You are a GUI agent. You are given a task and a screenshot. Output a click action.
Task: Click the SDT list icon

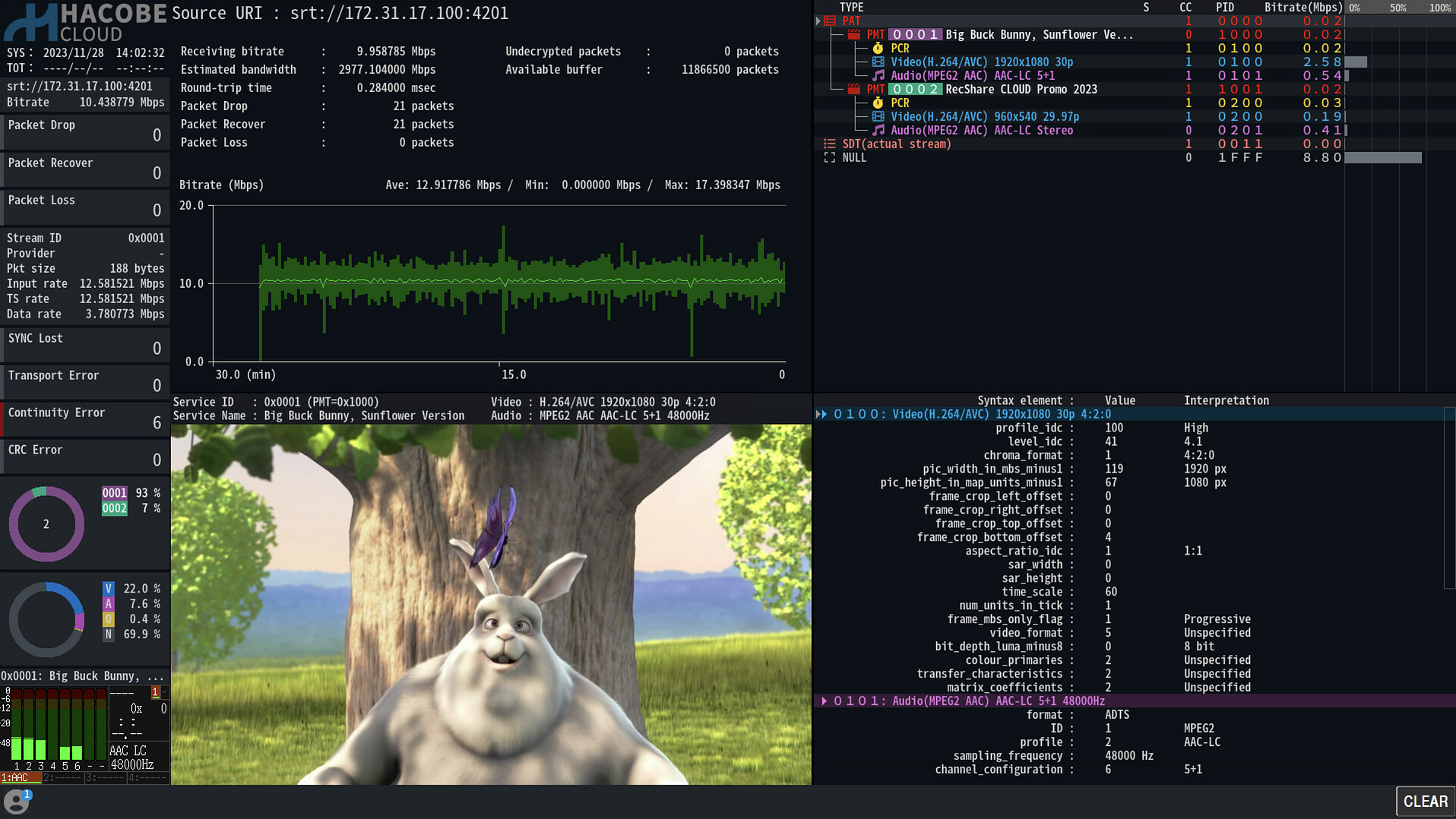(829, 144)
